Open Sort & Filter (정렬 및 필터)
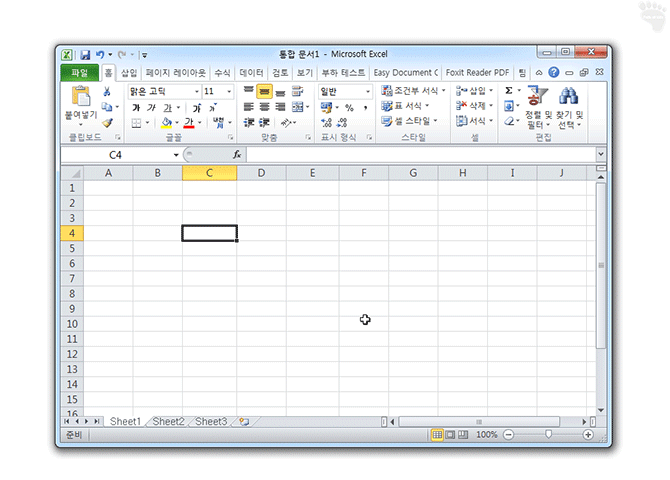The image size is (670, 480). 538,107
